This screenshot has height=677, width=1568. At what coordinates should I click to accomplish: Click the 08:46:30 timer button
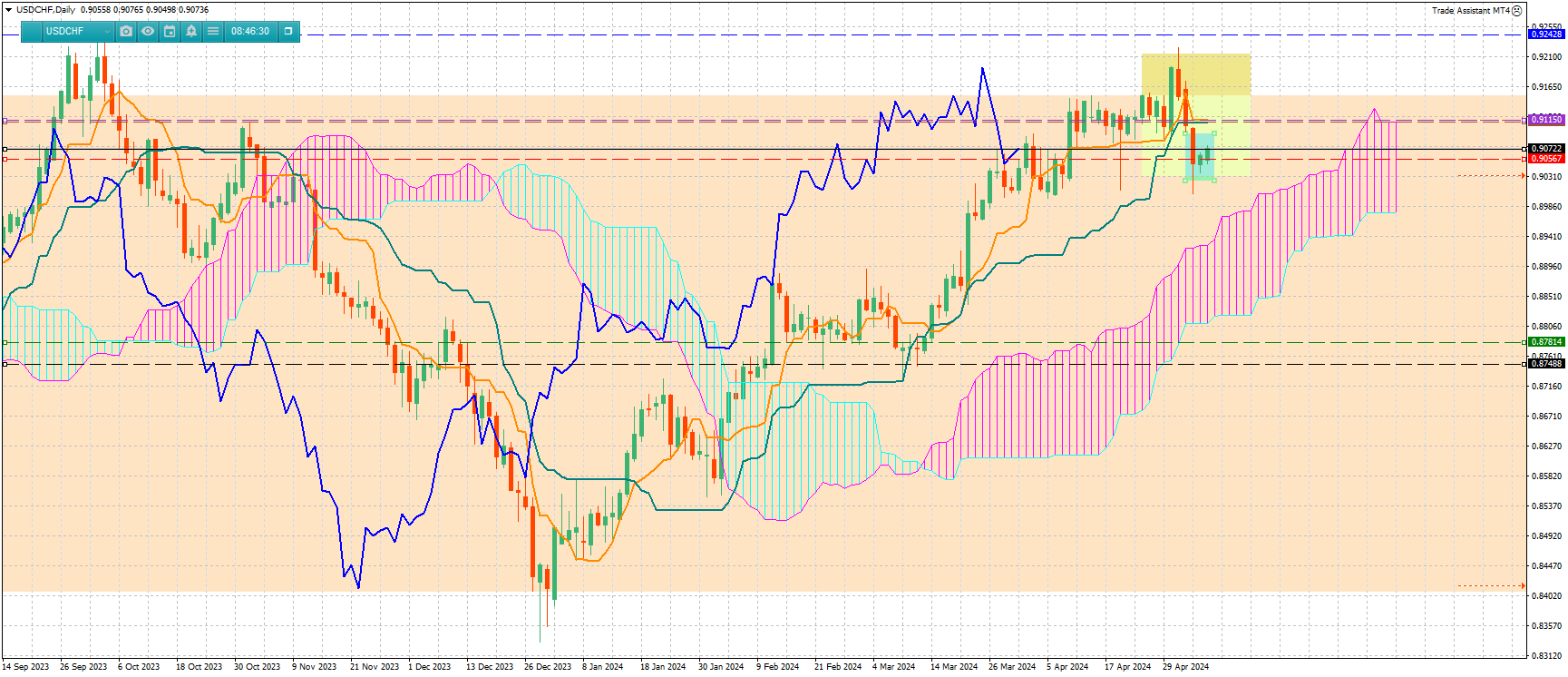(250, 32)
